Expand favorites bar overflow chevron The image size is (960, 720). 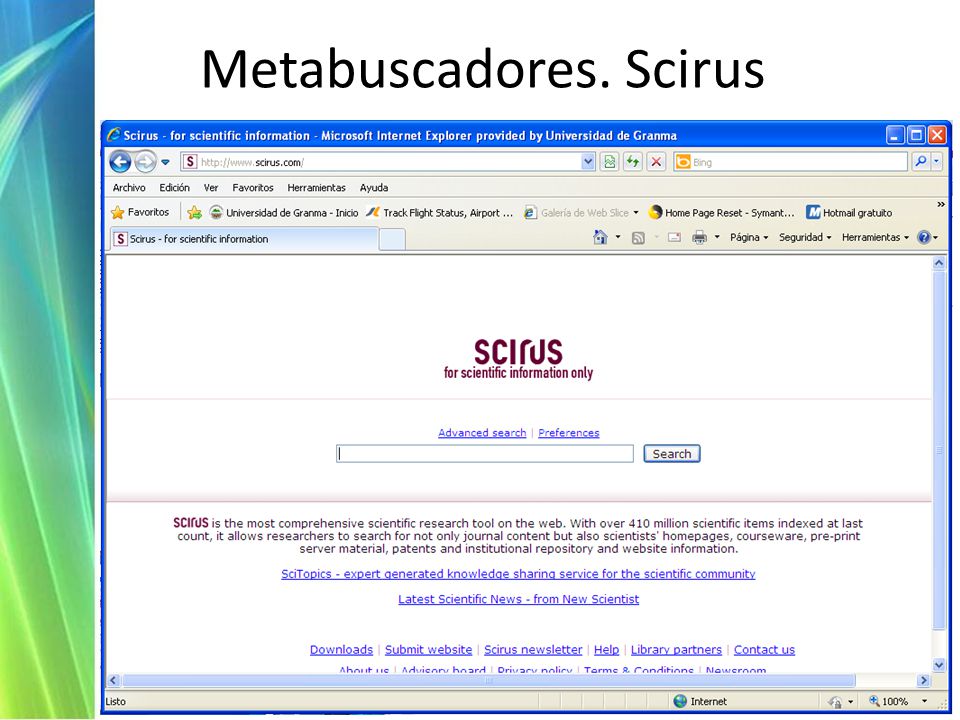941,204
